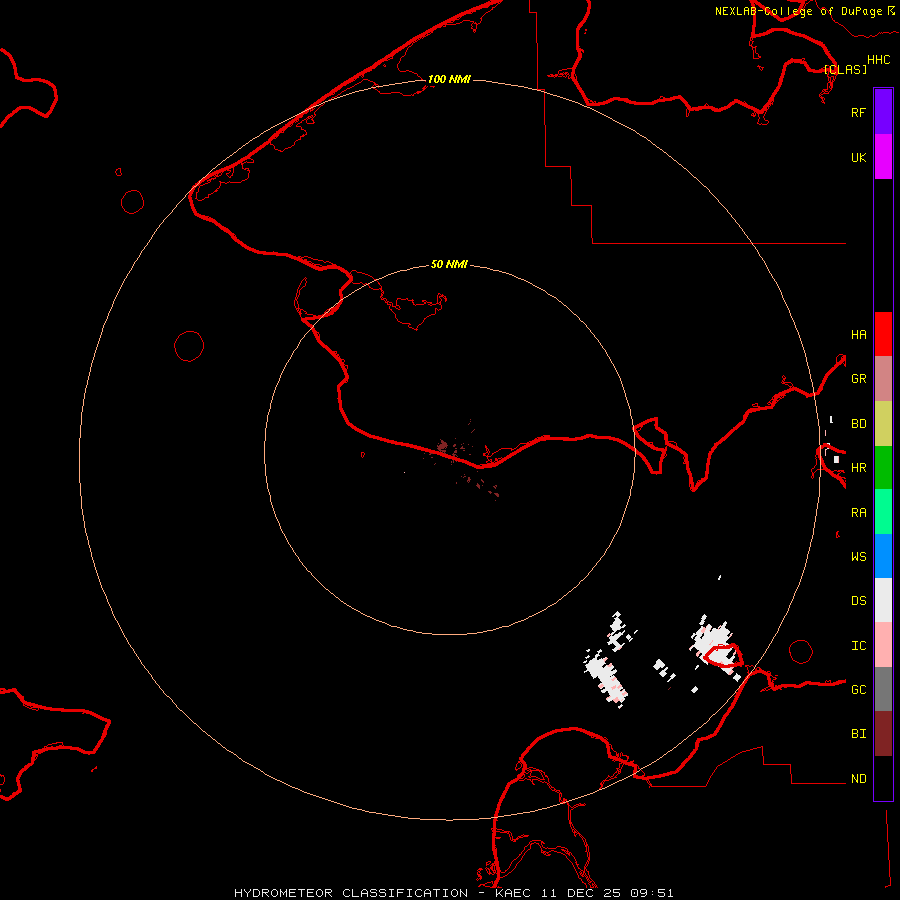Click the DS legend label
This screenshot has height=900, width=900.
tap(858, 601)
